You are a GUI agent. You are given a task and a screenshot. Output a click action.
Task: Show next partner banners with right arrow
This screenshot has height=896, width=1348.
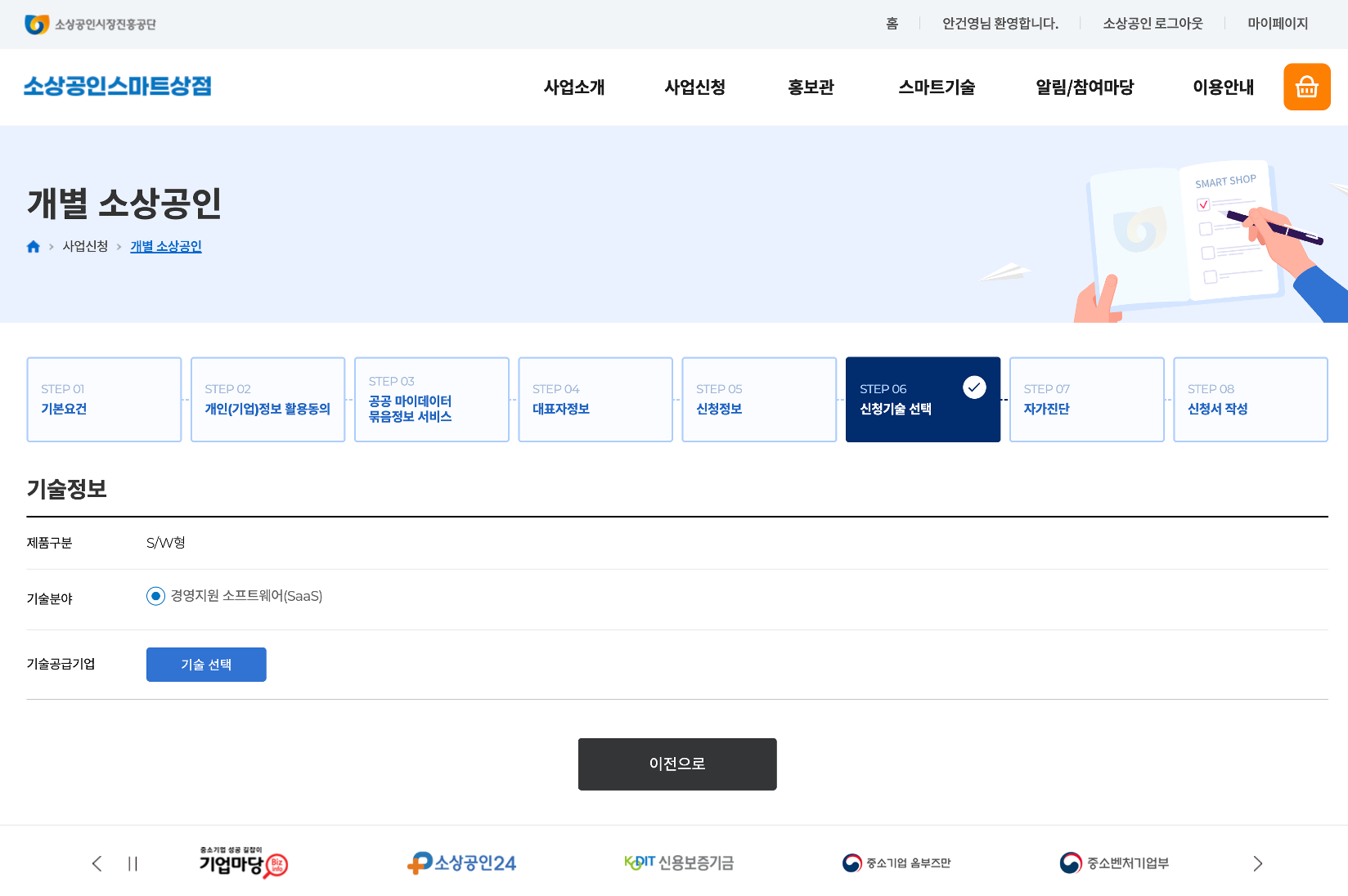1257,864
